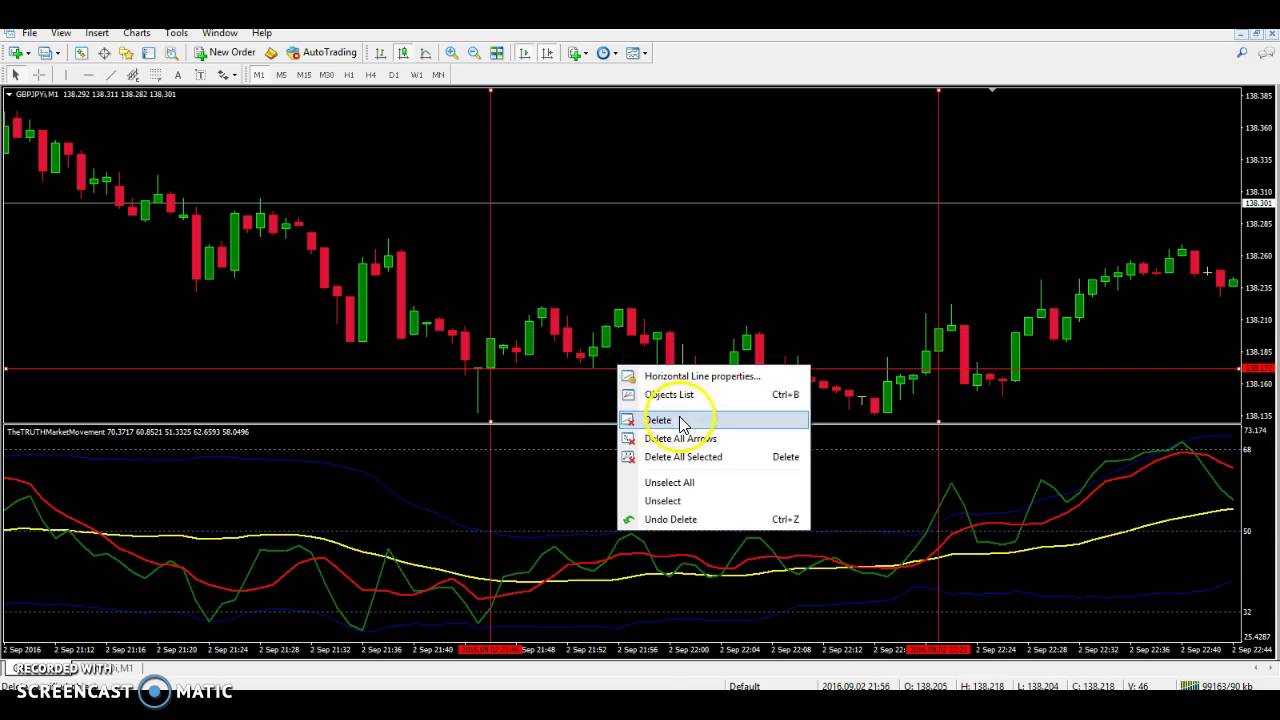Zoom in on the chart
Image resolution: width=1280 pixels, height=720 pixels.
tap(452, 53)
